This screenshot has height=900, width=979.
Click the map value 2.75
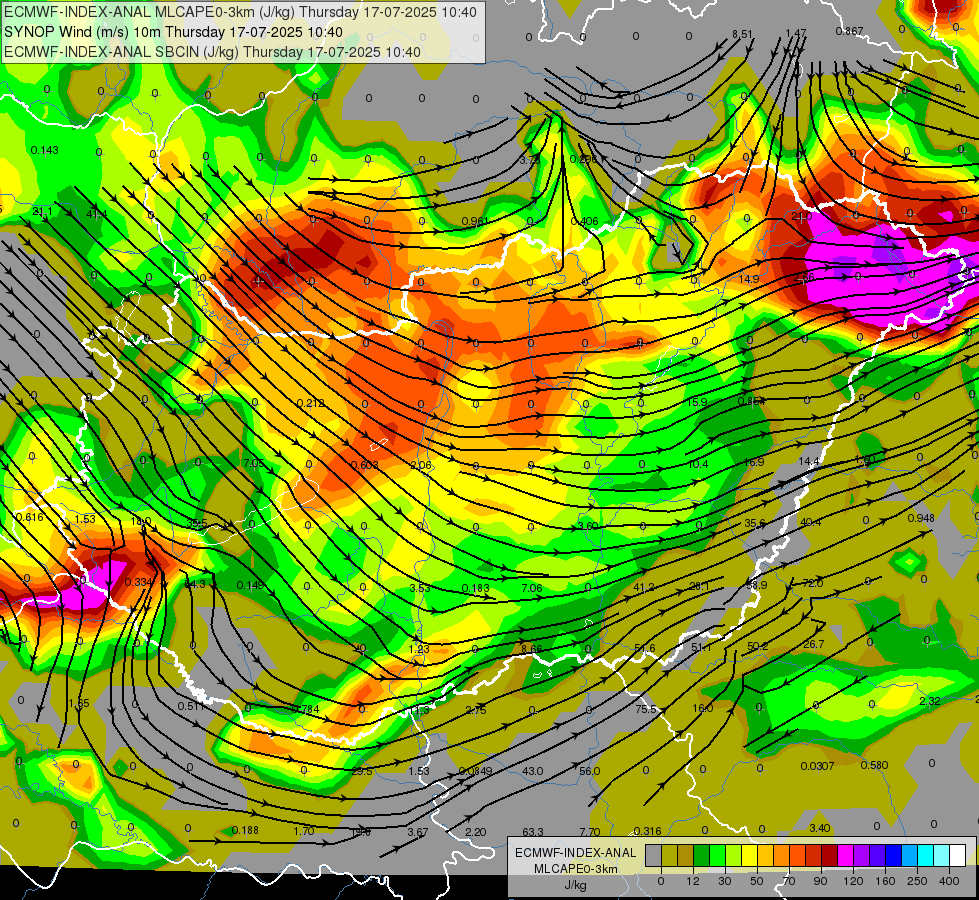click(476, 710)
